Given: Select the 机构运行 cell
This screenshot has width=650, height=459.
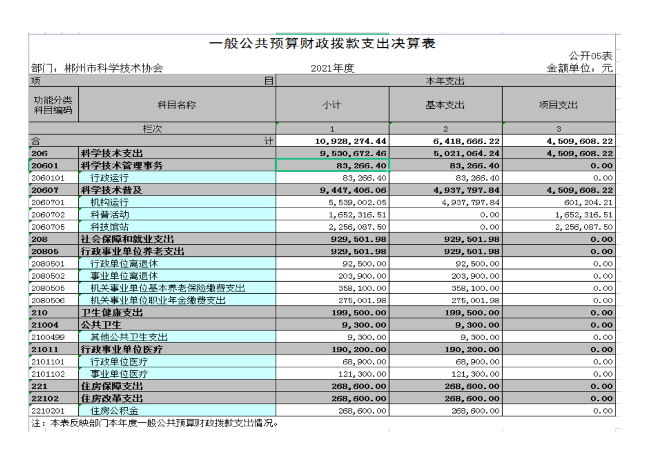Looking at the screenshot, I should click(177, 202).
